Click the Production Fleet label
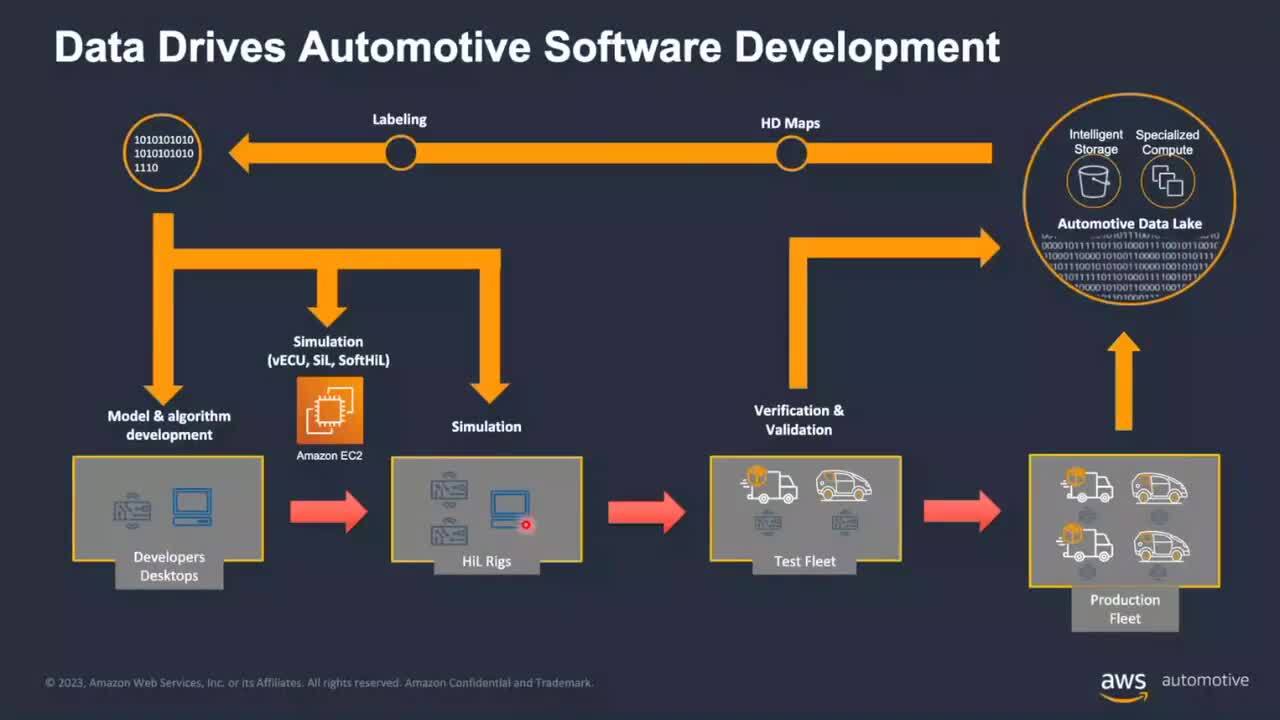The width and height of the screenshot is (1280, 720). 1125,609
